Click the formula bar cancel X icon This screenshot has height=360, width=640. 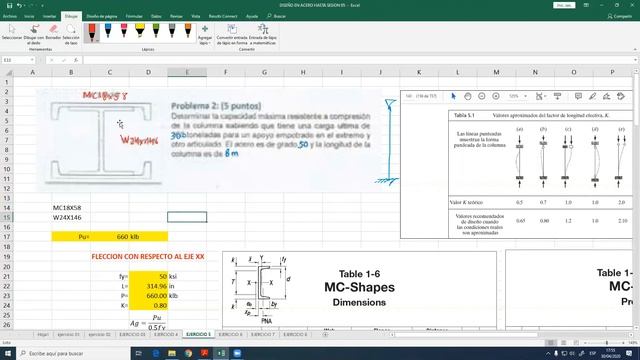[51, 60]
